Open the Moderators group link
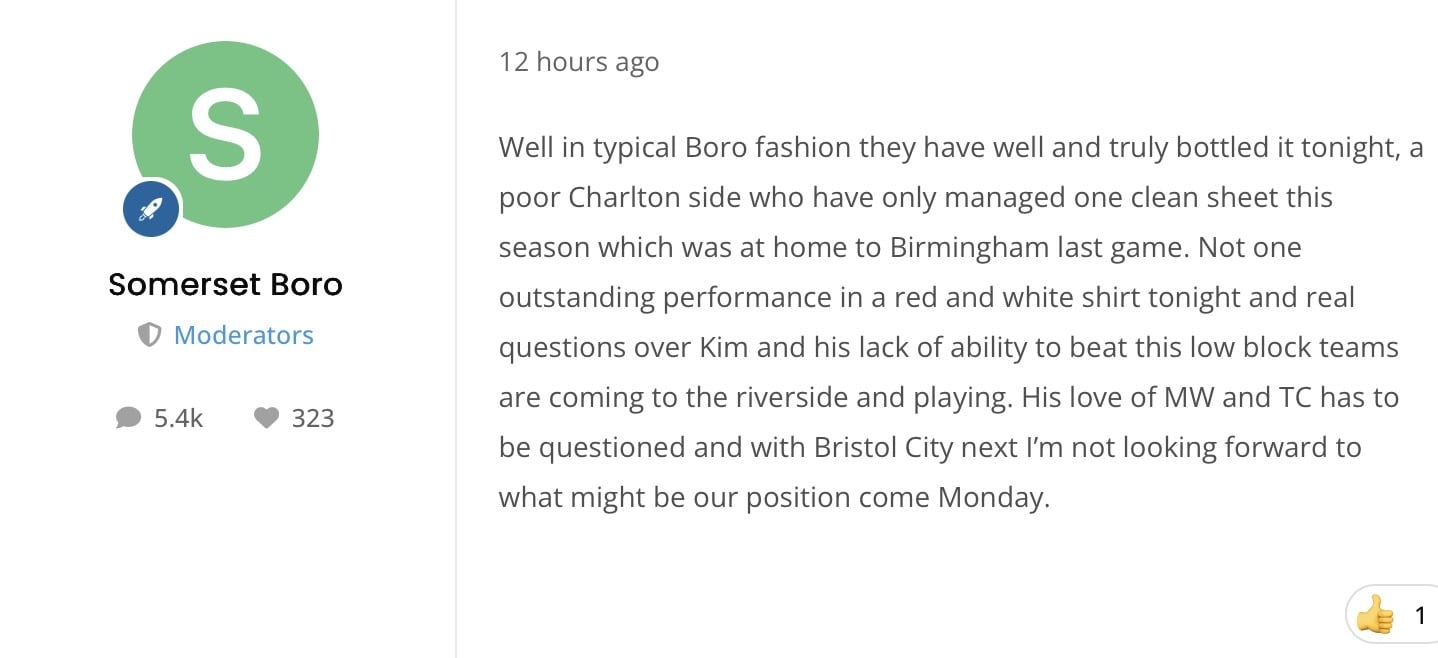The width and height of the screenshot is (1438, 658). pos(244,335)
